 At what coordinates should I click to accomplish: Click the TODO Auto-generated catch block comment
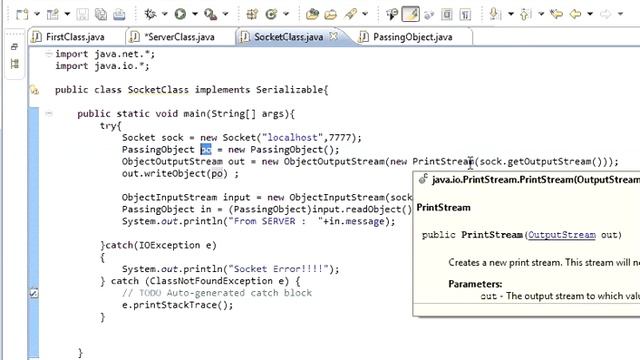217,293
